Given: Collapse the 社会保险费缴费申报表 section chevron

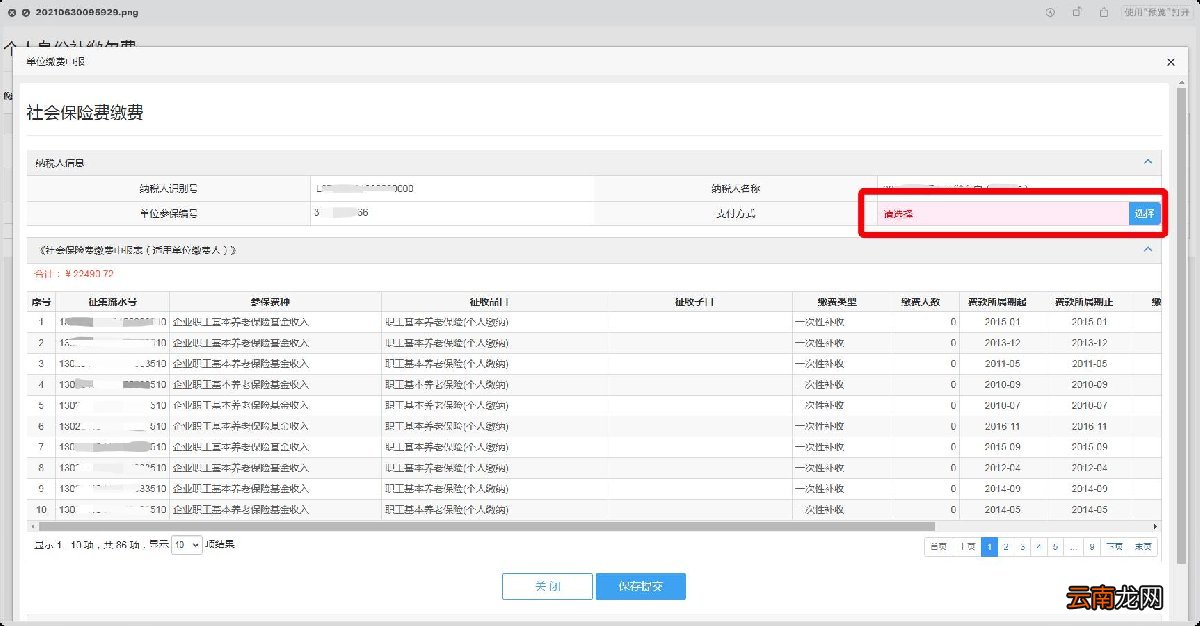Looking at the screenshot, I should 1148,249.
